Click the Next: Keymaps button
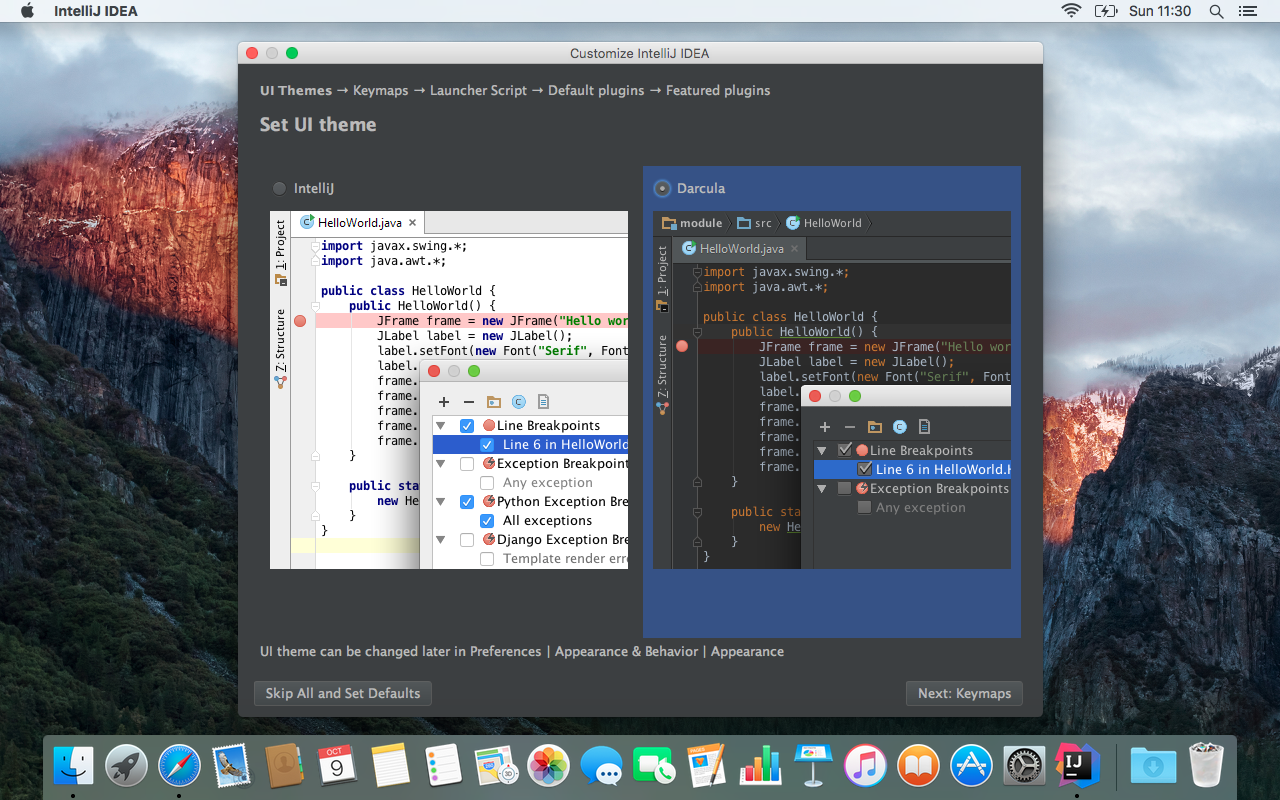This screenshot has width=1280, height=800. tap(963, 693)
